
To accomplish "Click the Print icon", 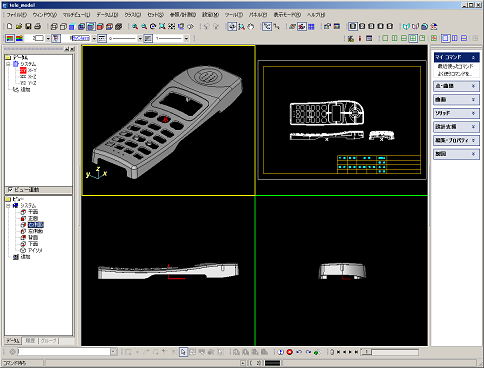I will tap(38, 26).
